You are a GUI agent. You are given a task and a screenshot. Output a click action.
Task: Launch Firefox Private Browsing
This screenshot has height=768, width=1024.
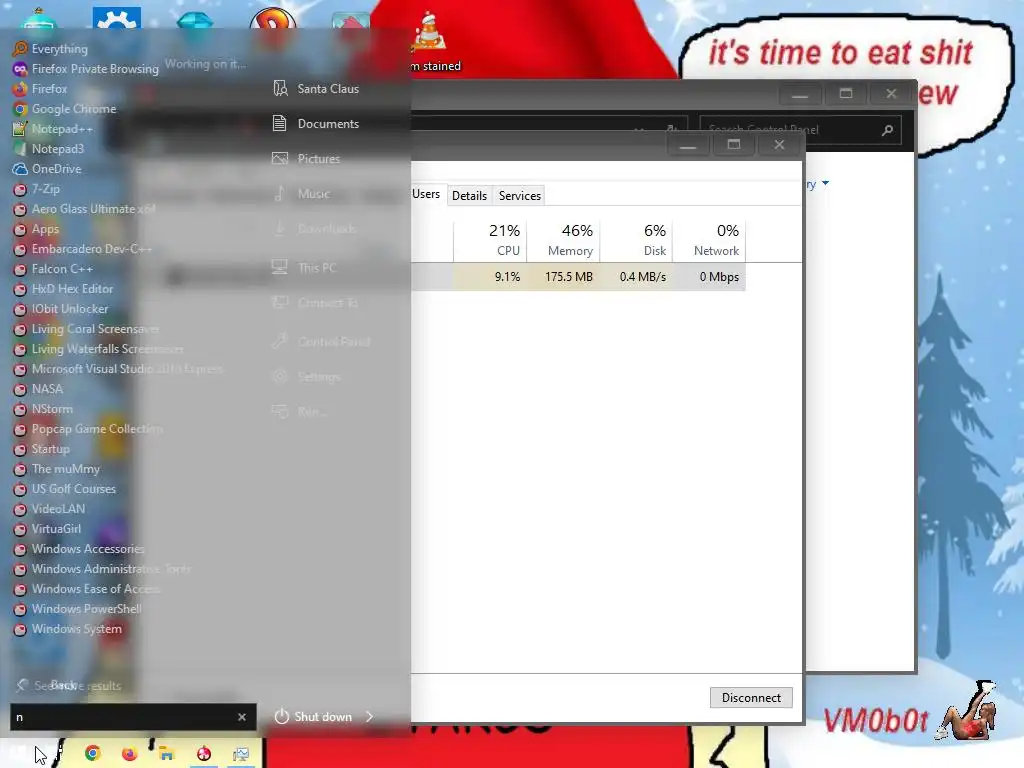tap(86, 69)
